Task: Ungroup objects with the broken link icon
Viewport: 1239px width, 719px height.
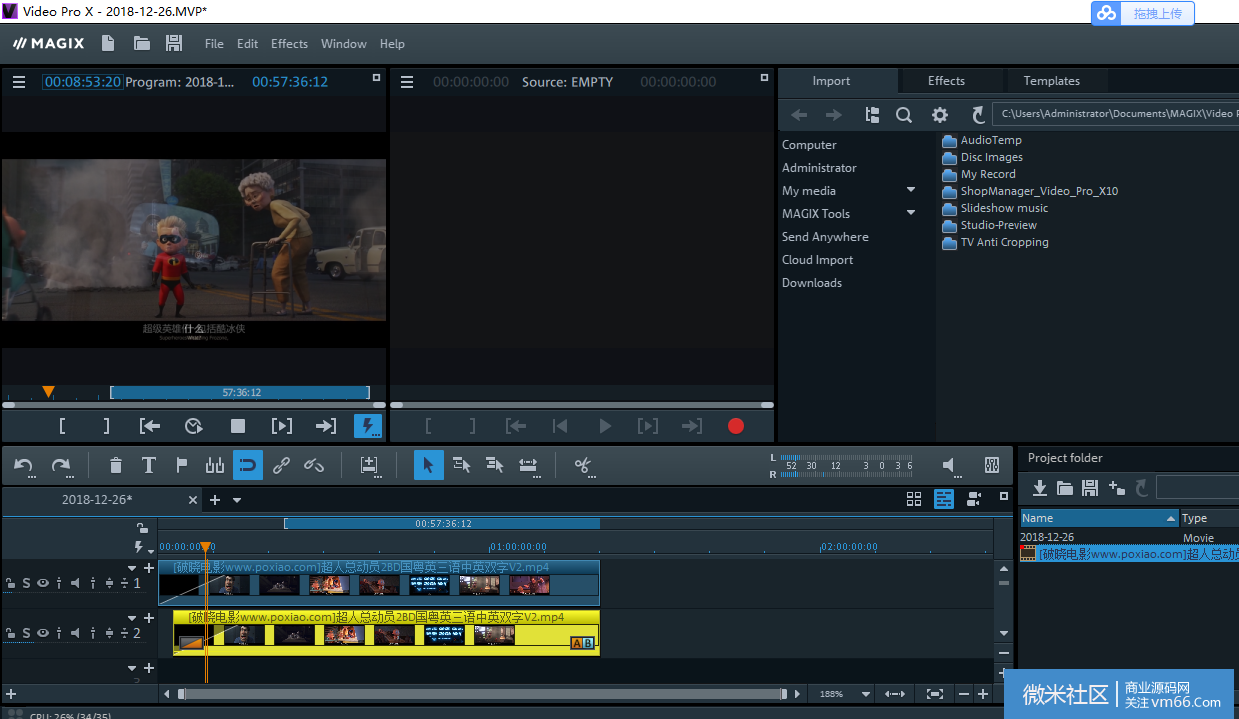Action: tap(314, 465)
